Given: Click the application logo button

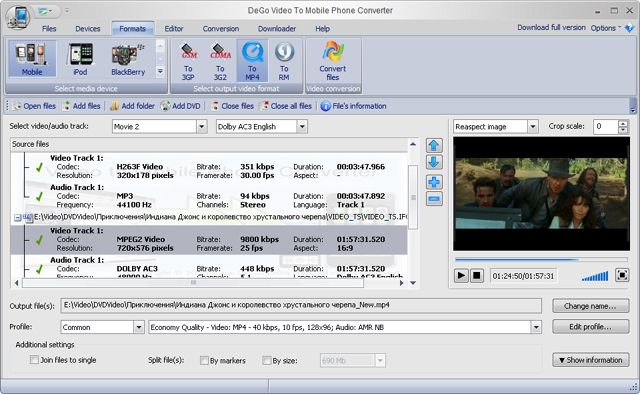Looking at the screenshot, I should pyautogui.click(x=18, y=17).
